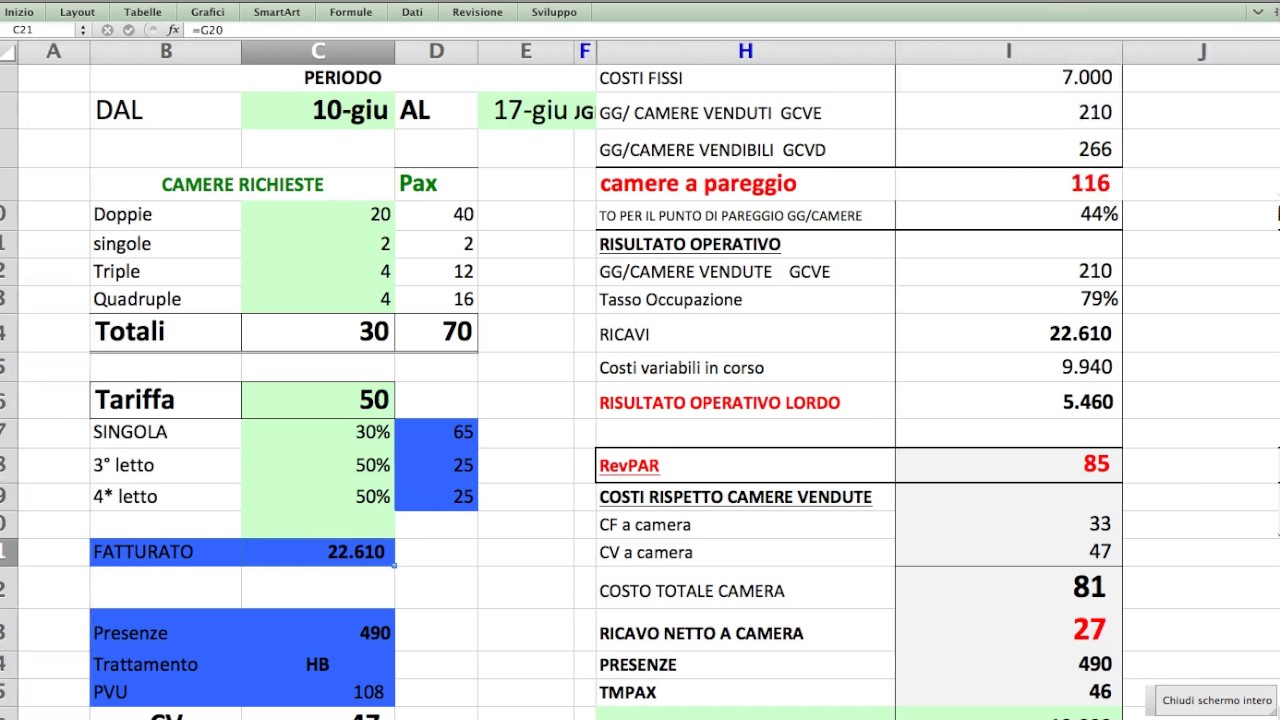Open the Sviluppo tab
Image resolution: width=1280 pixels, height=720 pixels.
(554, 12)
